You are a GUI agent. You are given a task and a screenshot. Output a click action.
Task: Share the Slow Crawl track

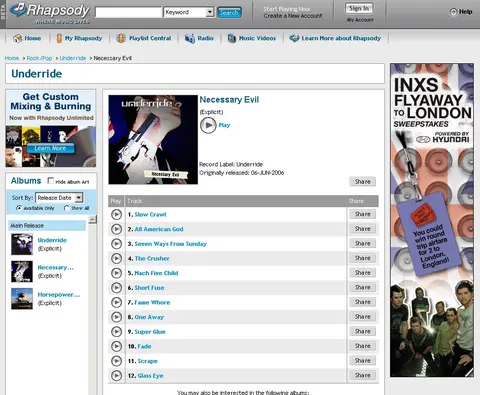pyautogui.click(x=363, y=214)
